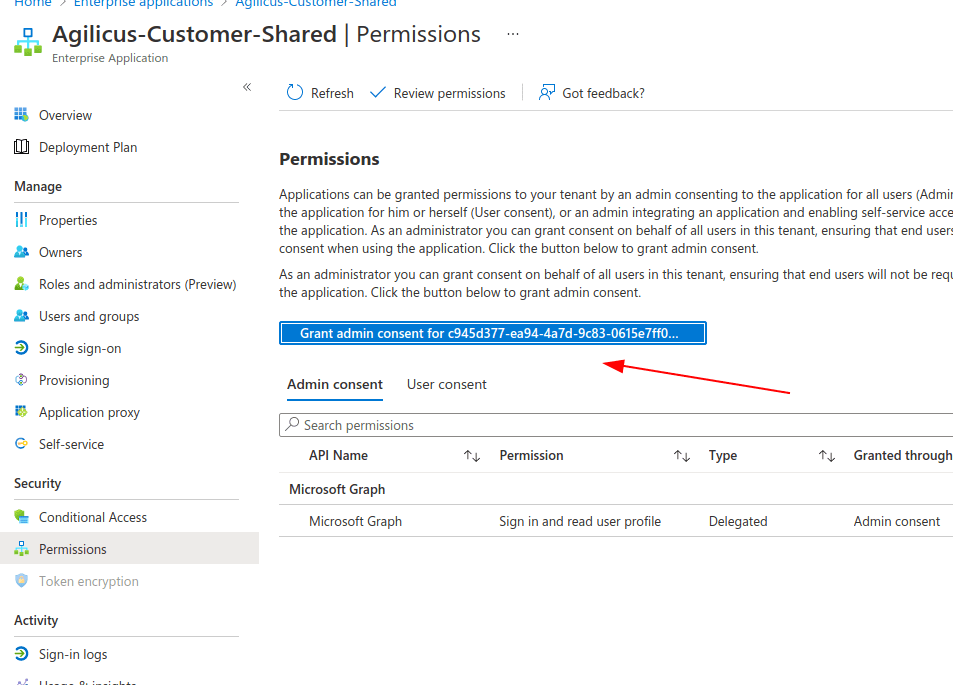
Task: Click the Refresh circular arrow icon
Action: pos(295,92)
